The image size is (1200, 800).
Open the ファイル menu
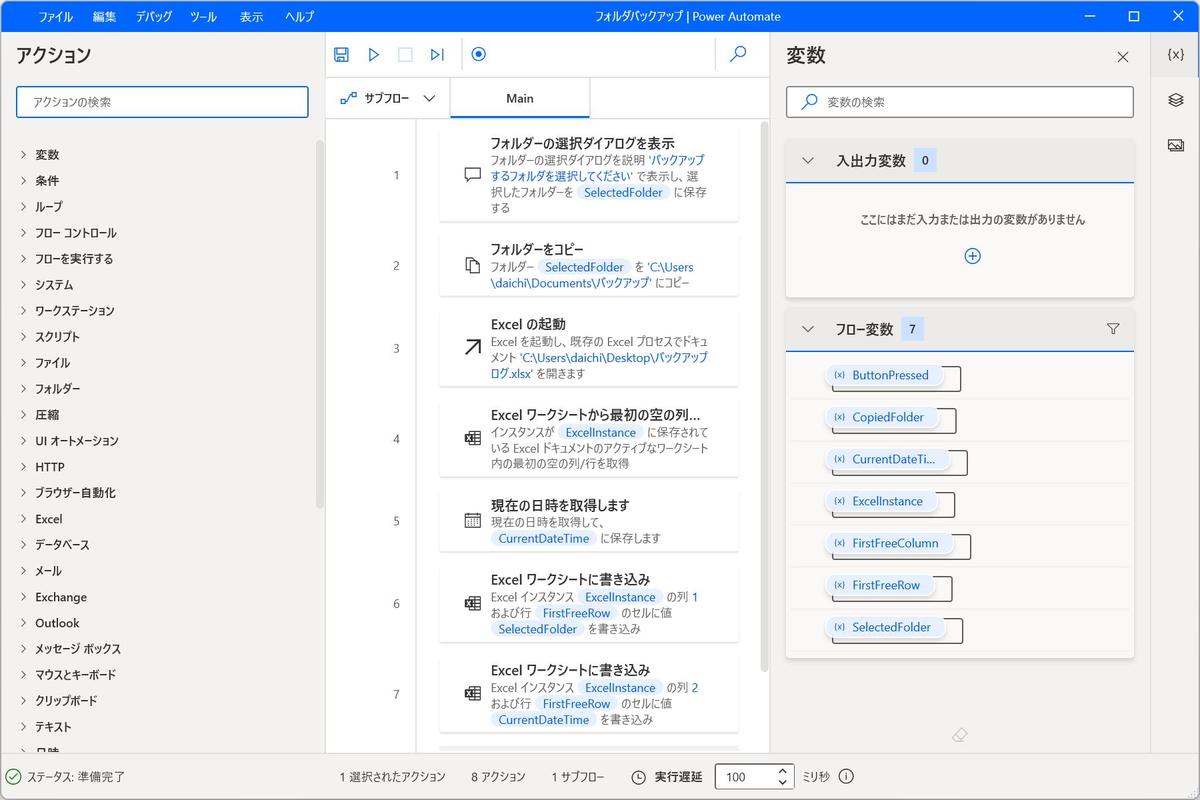pyautogui.click(x=55, y=17)
